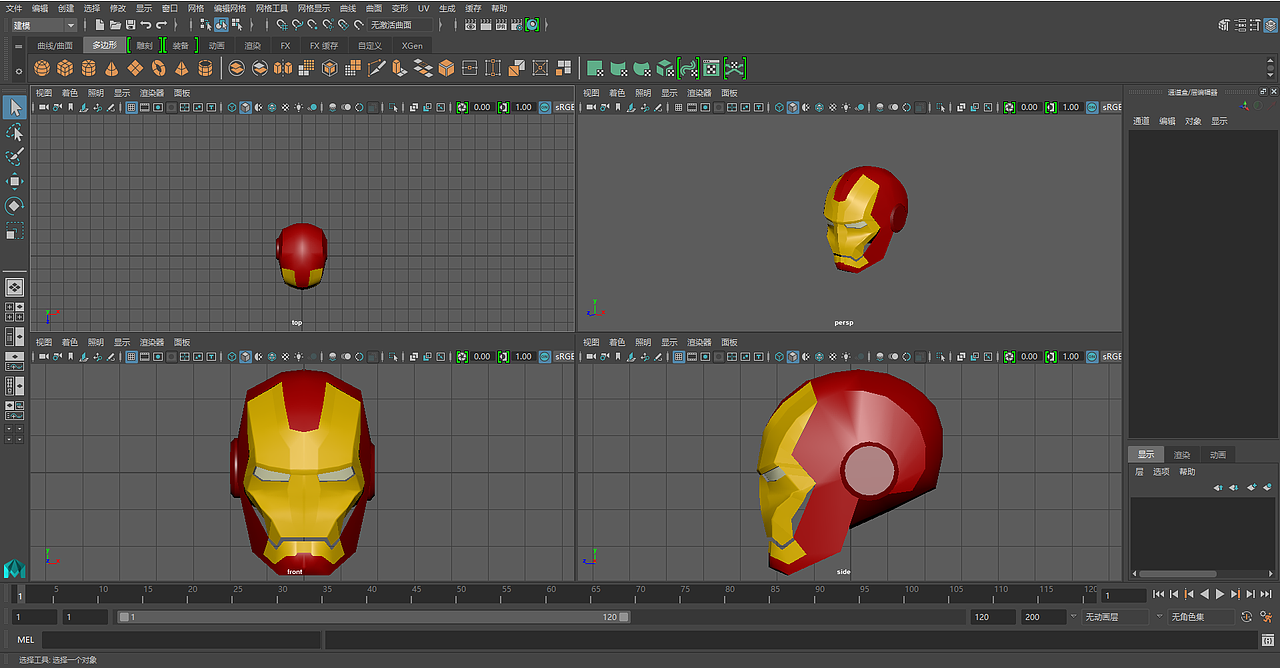The width and height of the screenshot is (1280, 668).
Task: Toggle auto keyframe button
Action: tap(1246, 617)
